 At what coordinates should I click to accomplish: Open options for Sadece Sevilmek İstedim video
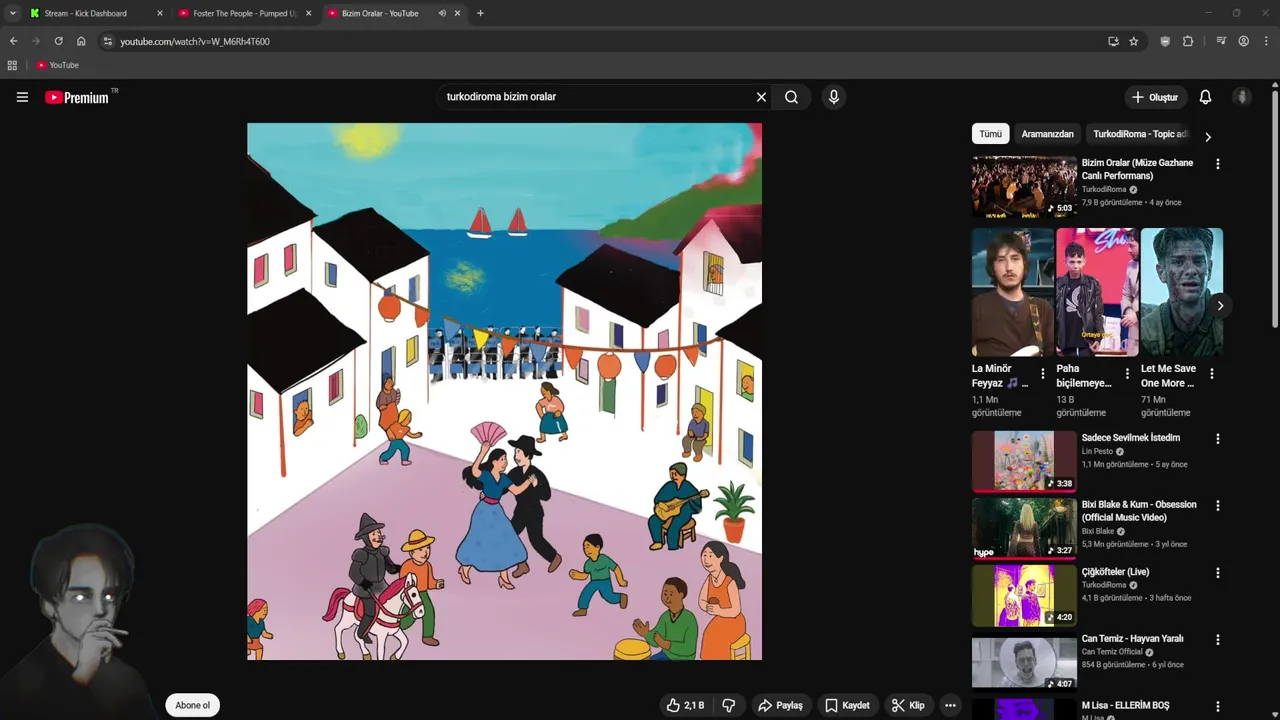pos(1217,439)
